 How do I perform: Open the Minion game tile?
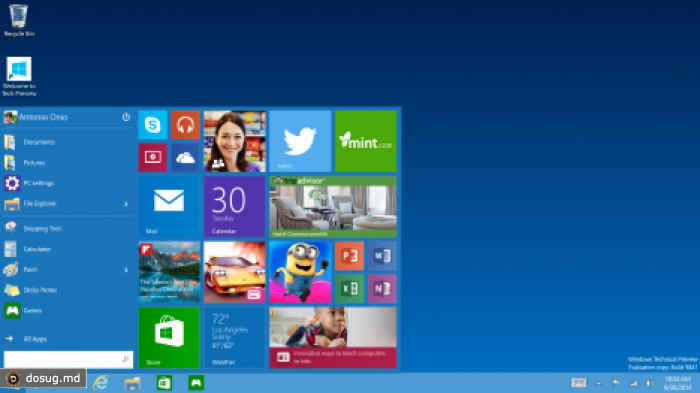point(300,272)
